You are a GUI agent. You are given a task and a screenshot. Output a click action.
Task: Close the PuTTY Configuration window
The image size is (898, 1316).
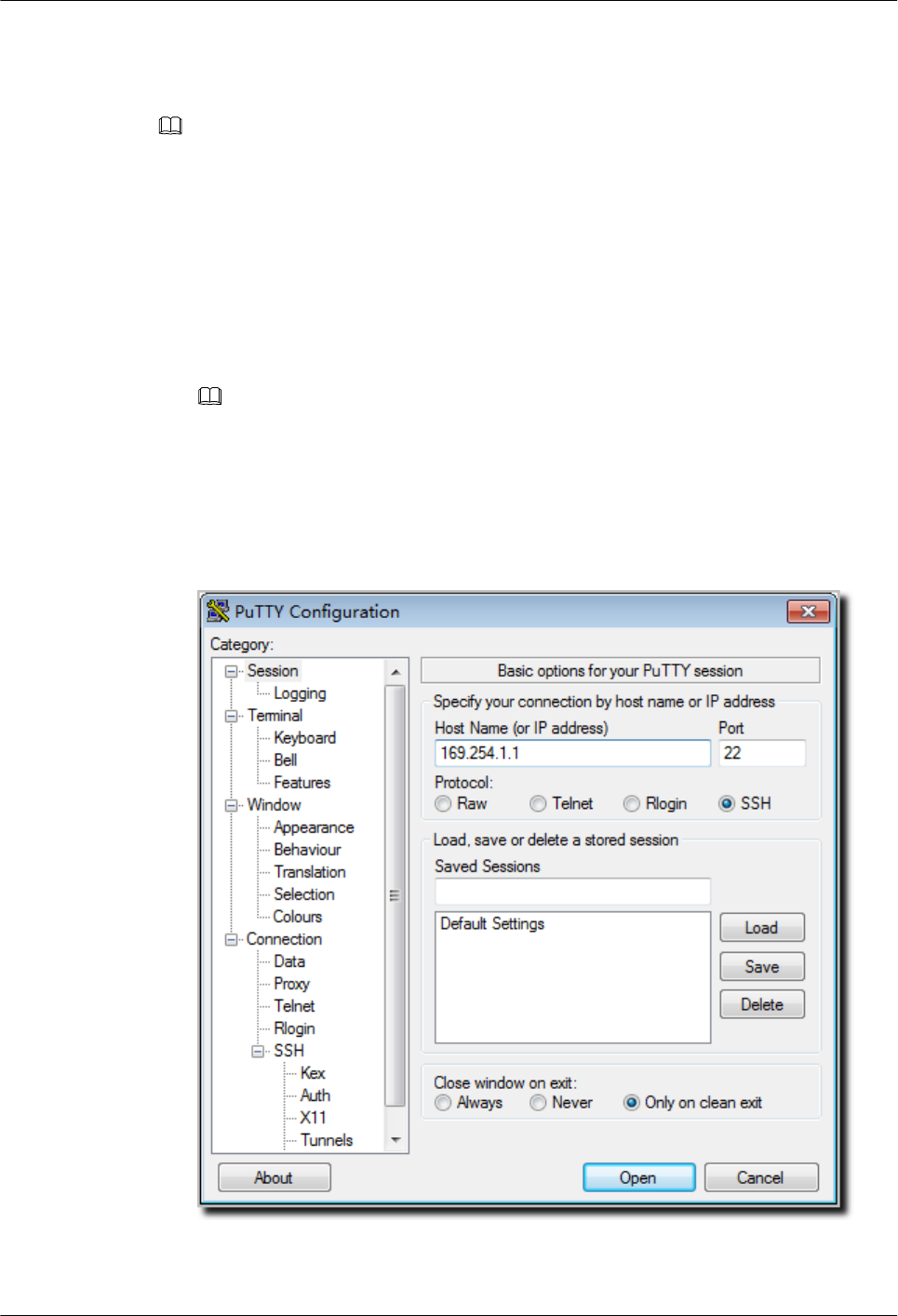click(808, 611)
